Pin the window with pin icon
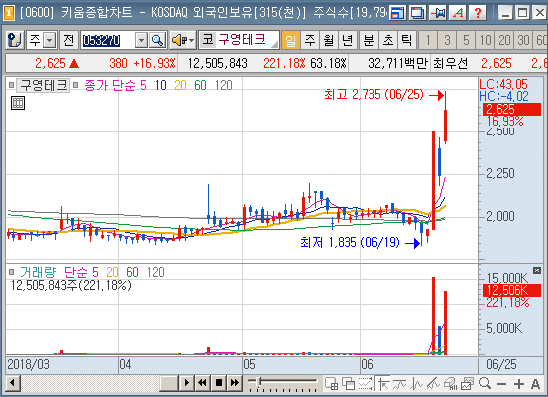The image size is (548, 397). click(x=438, y=13)
